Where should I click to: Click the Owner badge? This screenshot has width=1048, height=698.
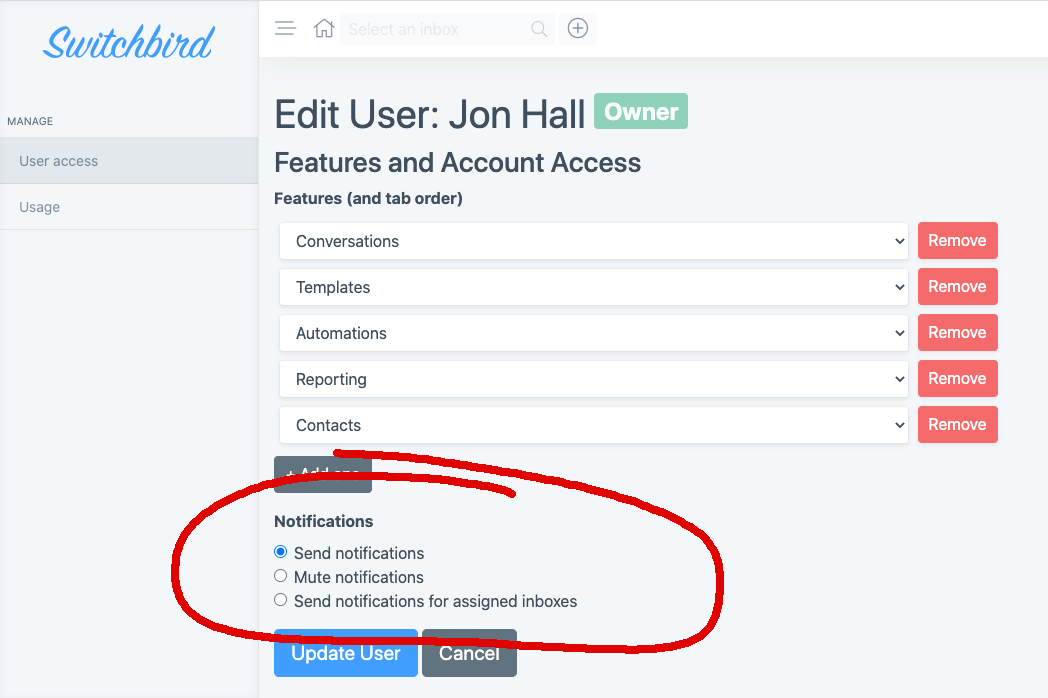tap(641, 112)
